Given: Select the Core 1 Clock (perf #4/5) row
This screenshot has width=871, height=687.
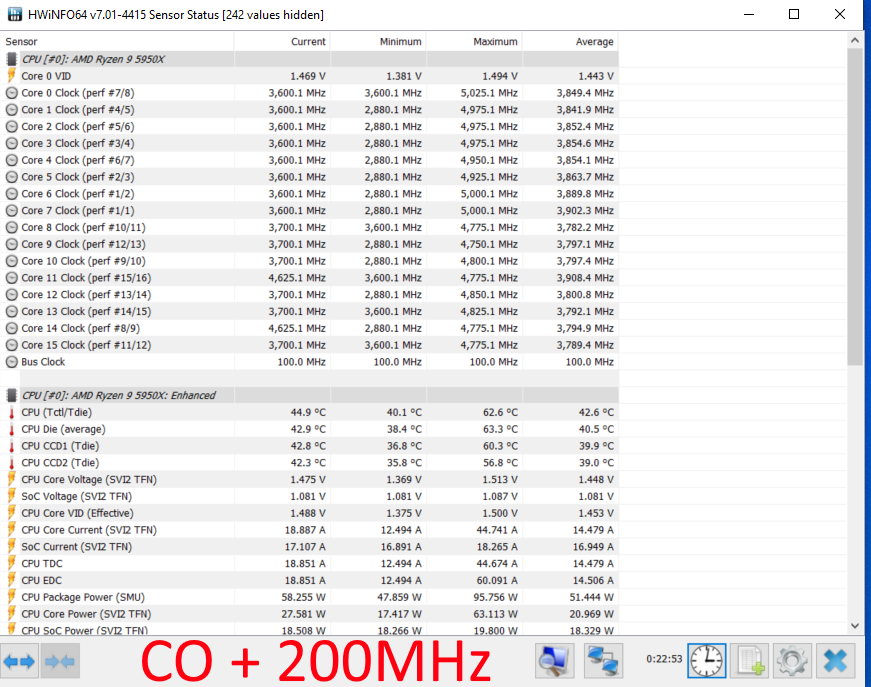Looking at the screenshot, I should pyautogui.click(x=309, y=109).
